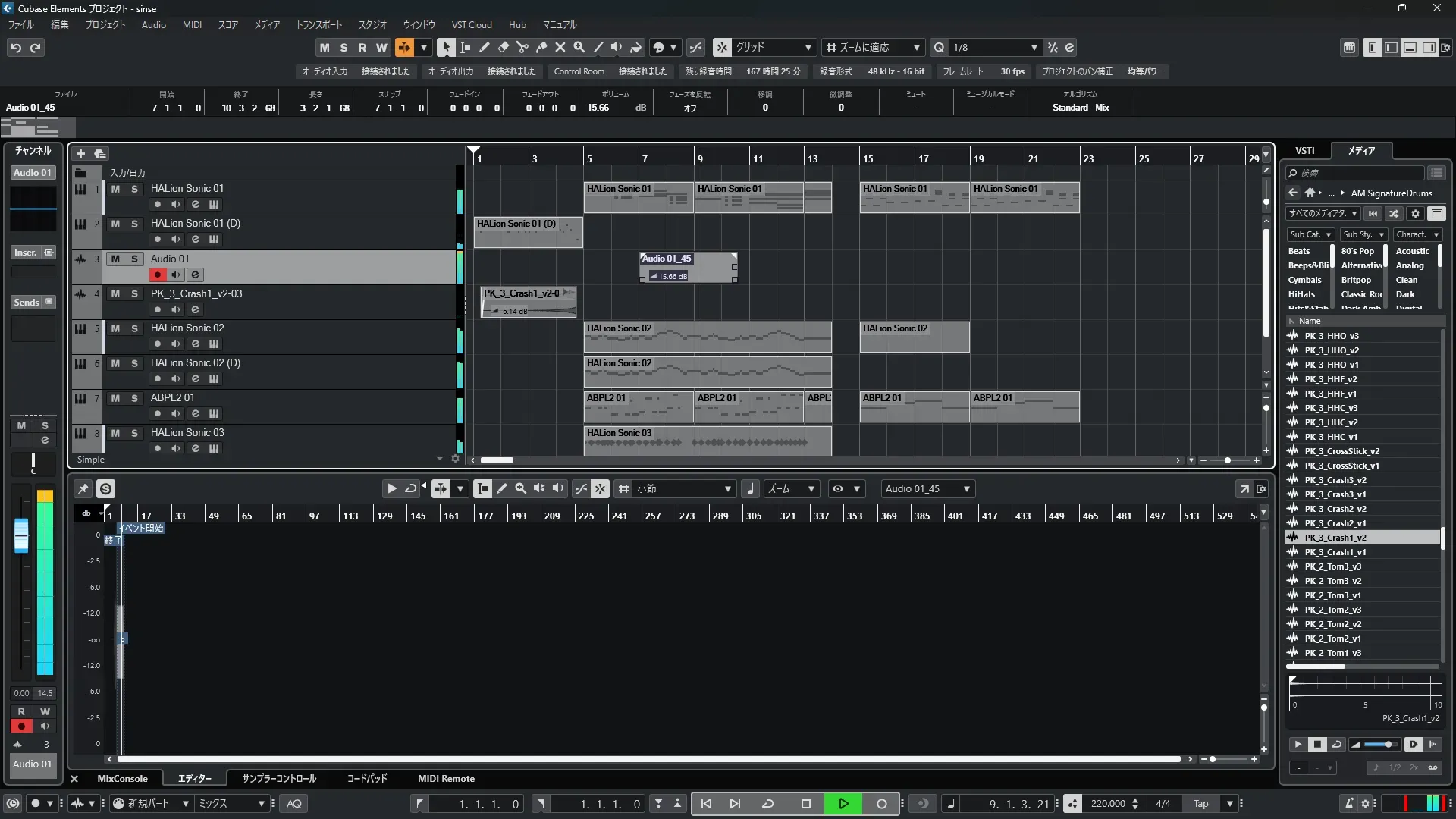Expand the Sub Cat. filter dropdown

pos(1310,234)
